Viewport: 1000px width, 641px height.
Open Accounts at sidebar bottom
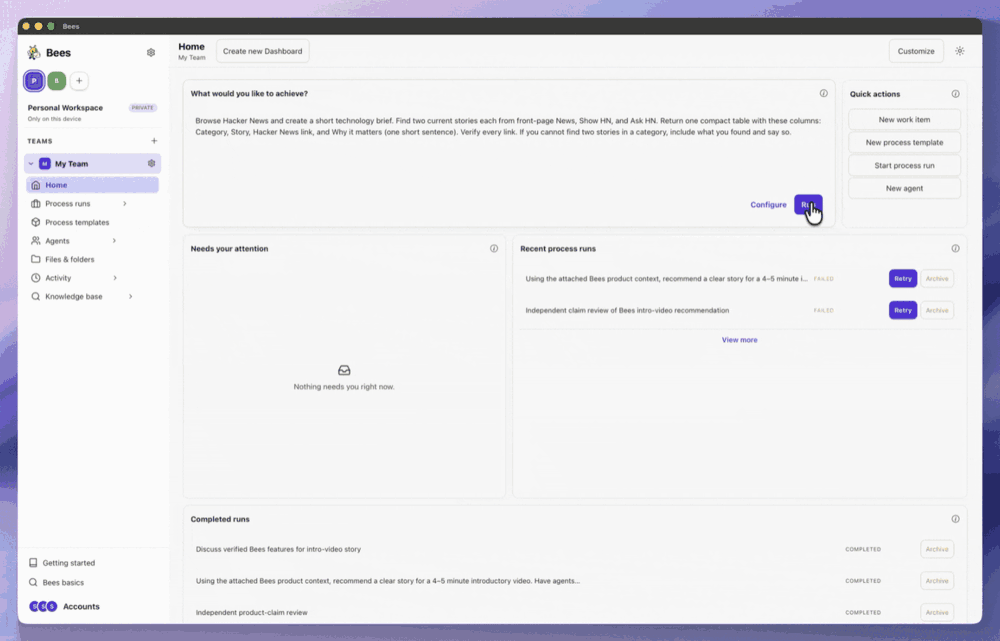click(x=64, y=607)
